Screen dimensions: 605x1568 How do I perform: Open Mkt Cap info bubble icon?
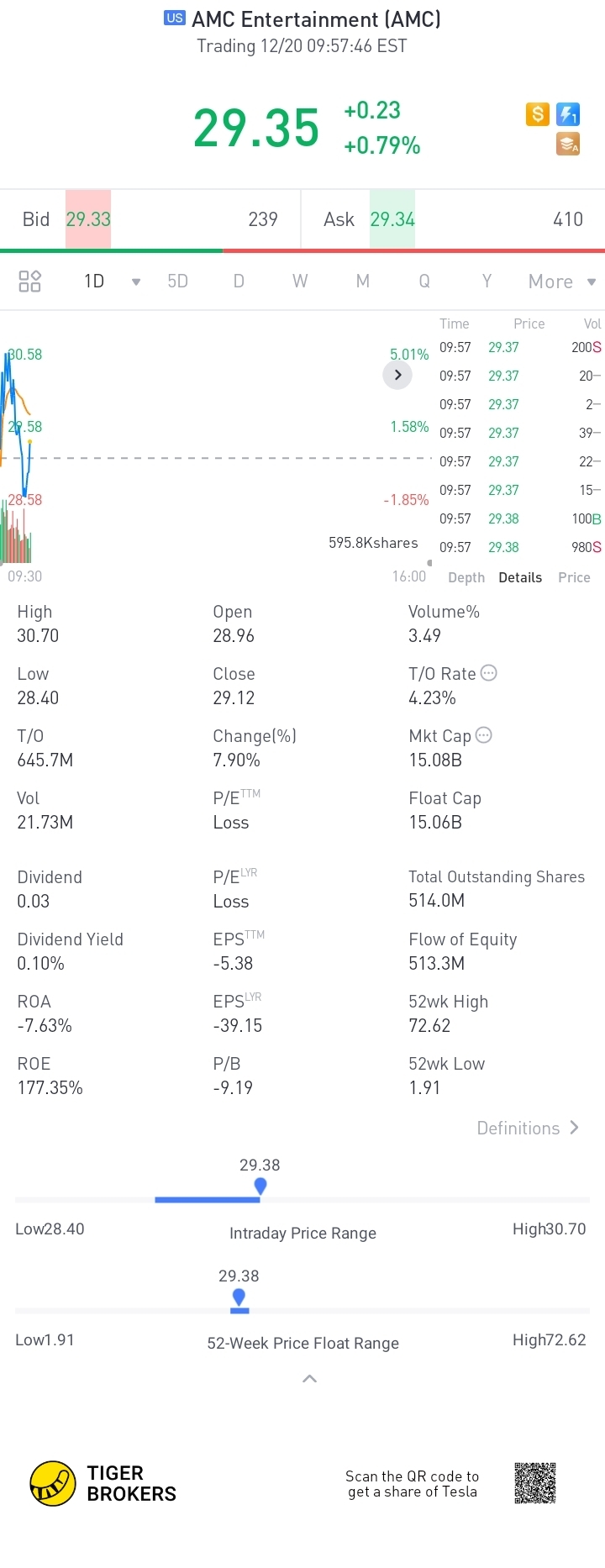[x=483, y=735]
